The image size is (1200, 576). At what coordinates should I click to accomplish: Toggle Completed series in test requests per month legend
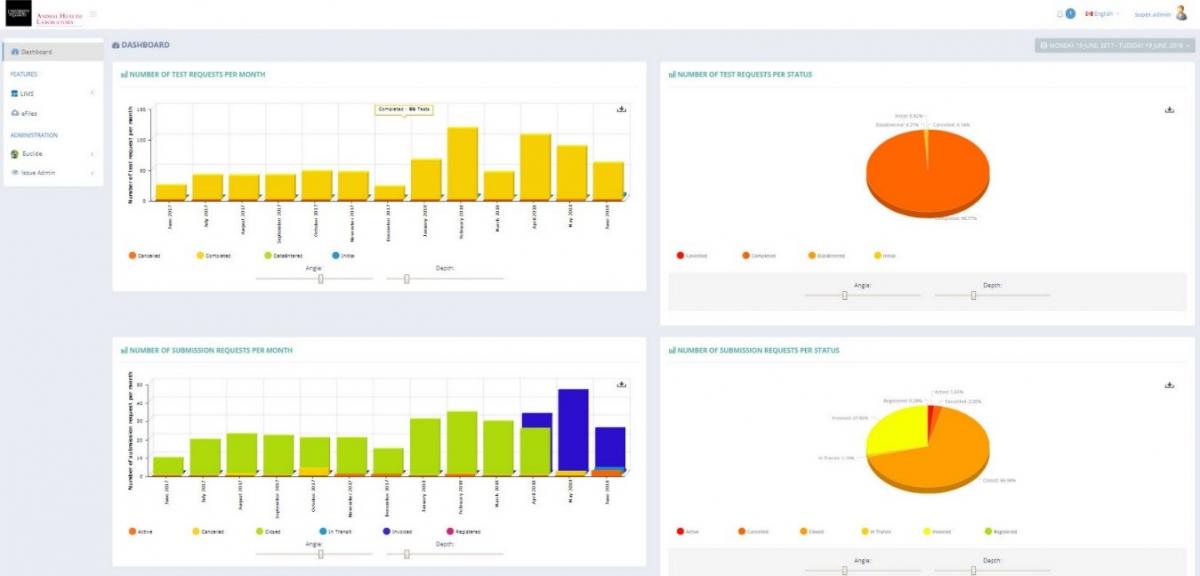213,256
